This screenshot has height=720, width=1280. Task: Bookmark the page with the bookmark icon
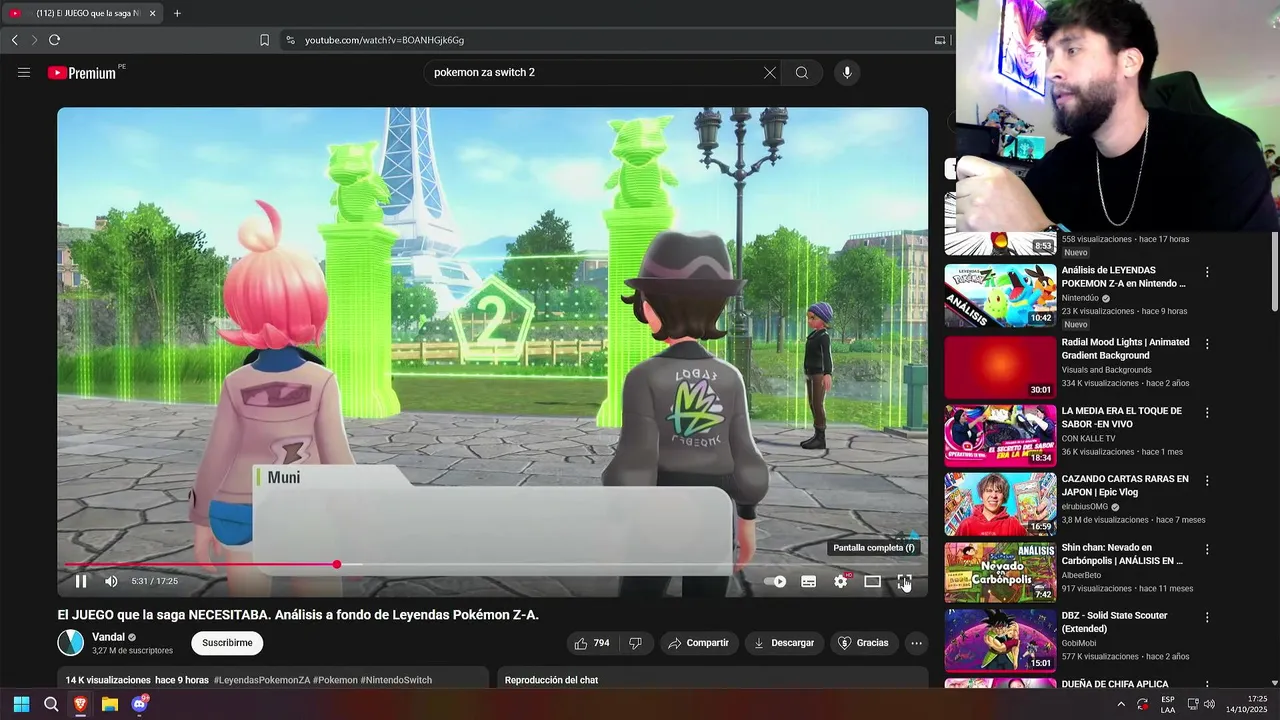(x=264, y=40)
